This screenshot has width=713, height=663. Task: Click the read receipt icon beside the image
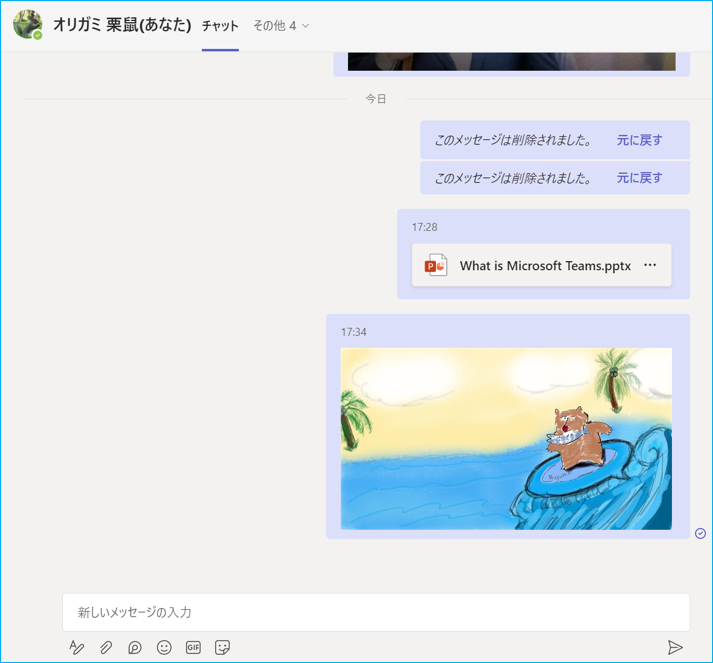(x=700, y=533)
